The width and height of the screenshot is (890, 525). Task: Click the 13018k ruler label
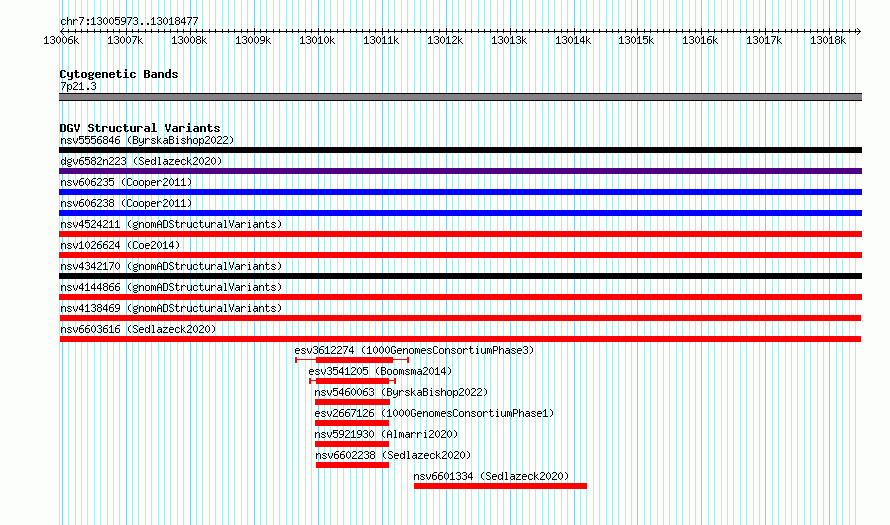[828, 41]
